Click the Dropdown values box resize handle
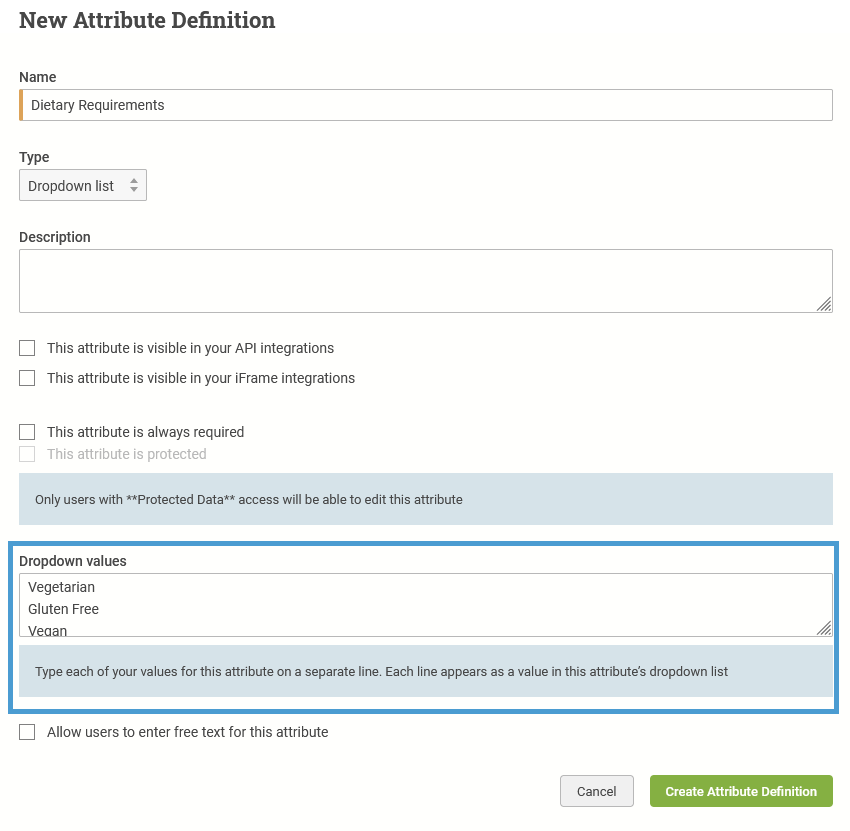Viewport: 850px width, 831px height. click(824, 628)
